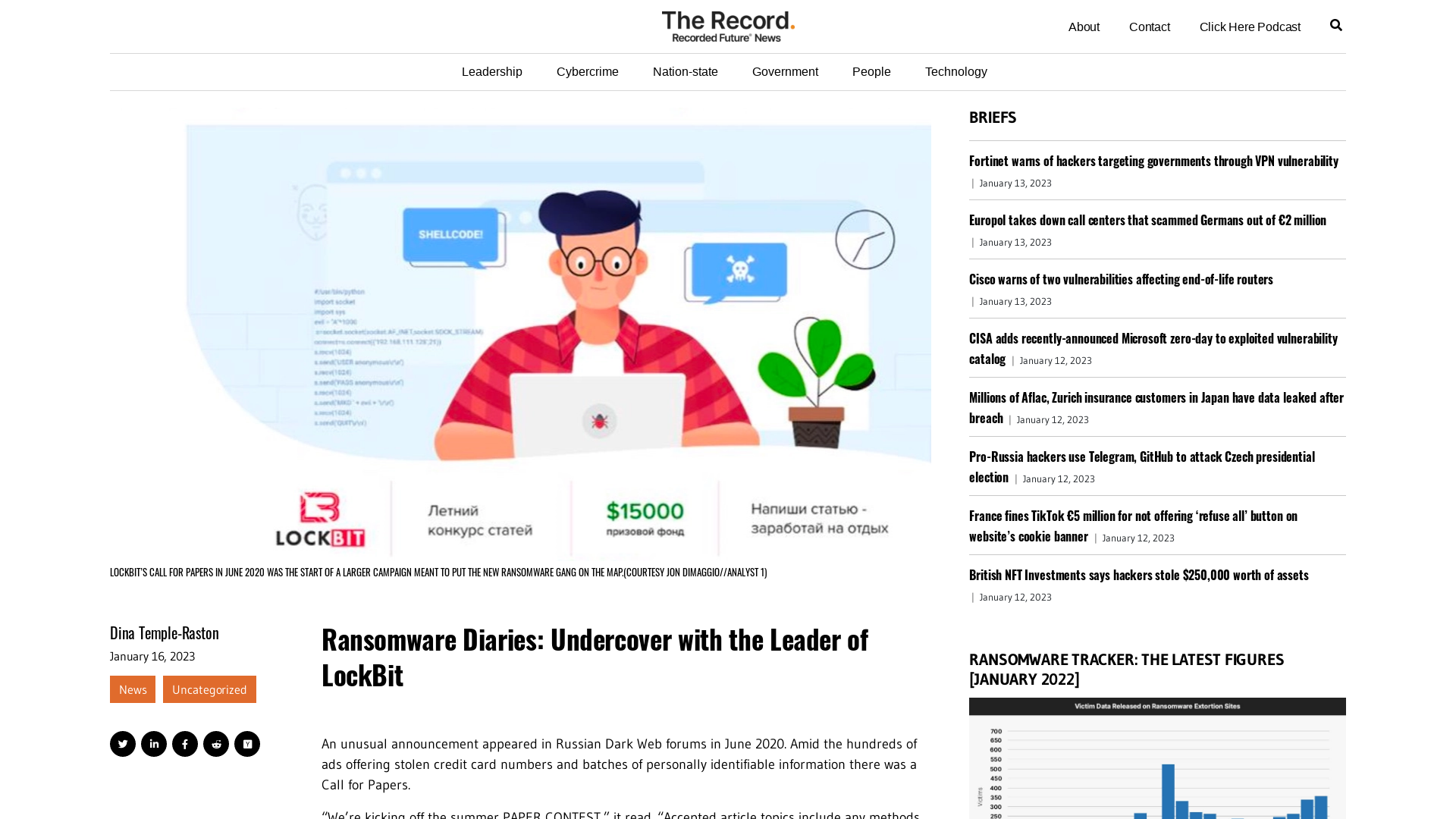
Task: Select the 'Uncategorized' tag toggle
Action: coord(209,690)
